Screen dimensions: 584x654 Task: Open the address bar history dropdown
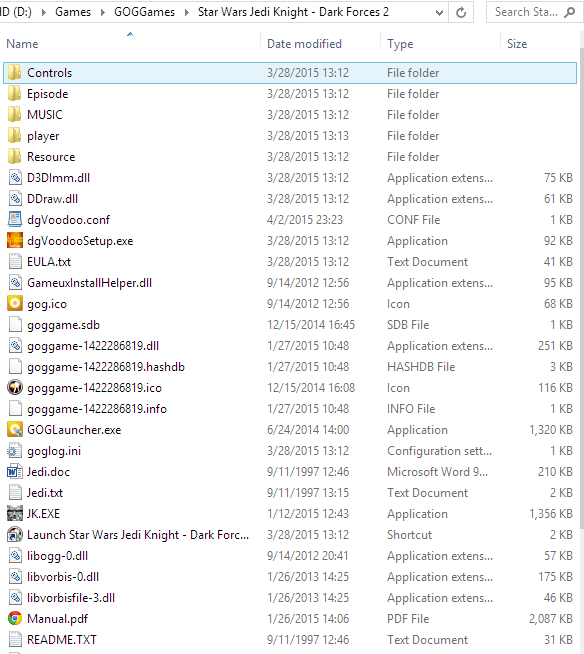pos(439,13)
